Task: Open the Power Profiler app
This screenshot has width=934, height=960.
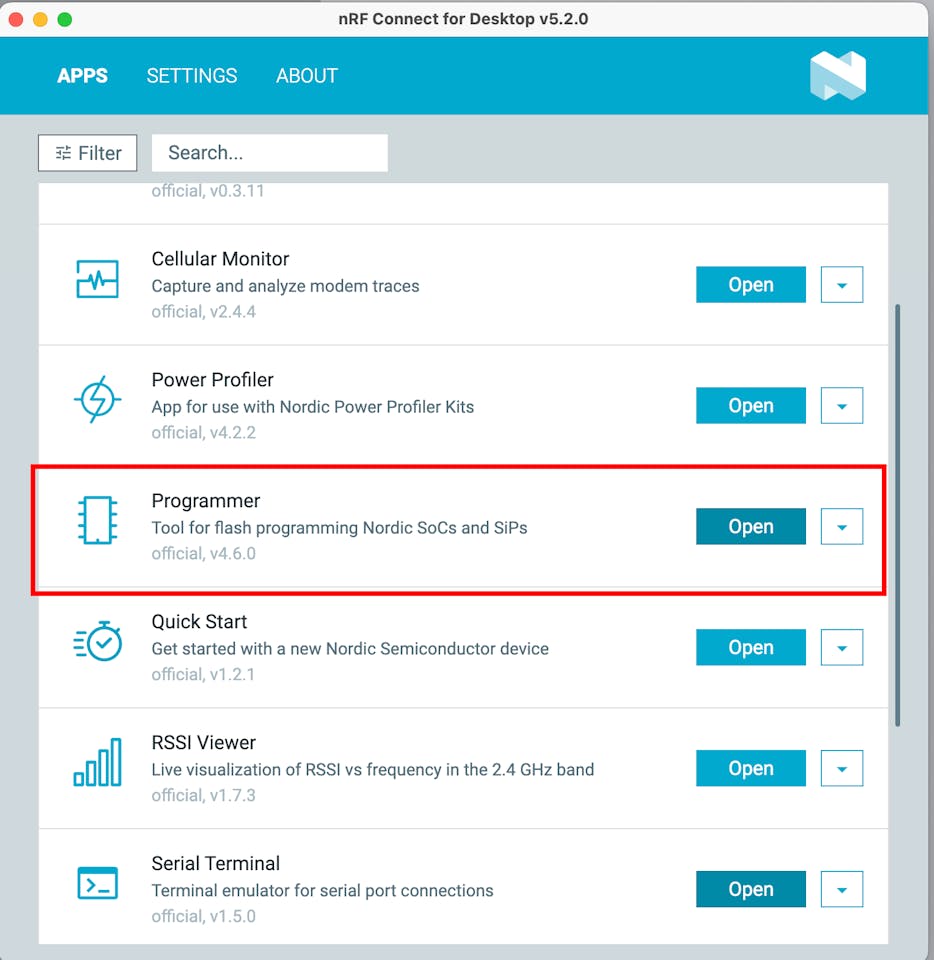Action: (x=751, y=405)
